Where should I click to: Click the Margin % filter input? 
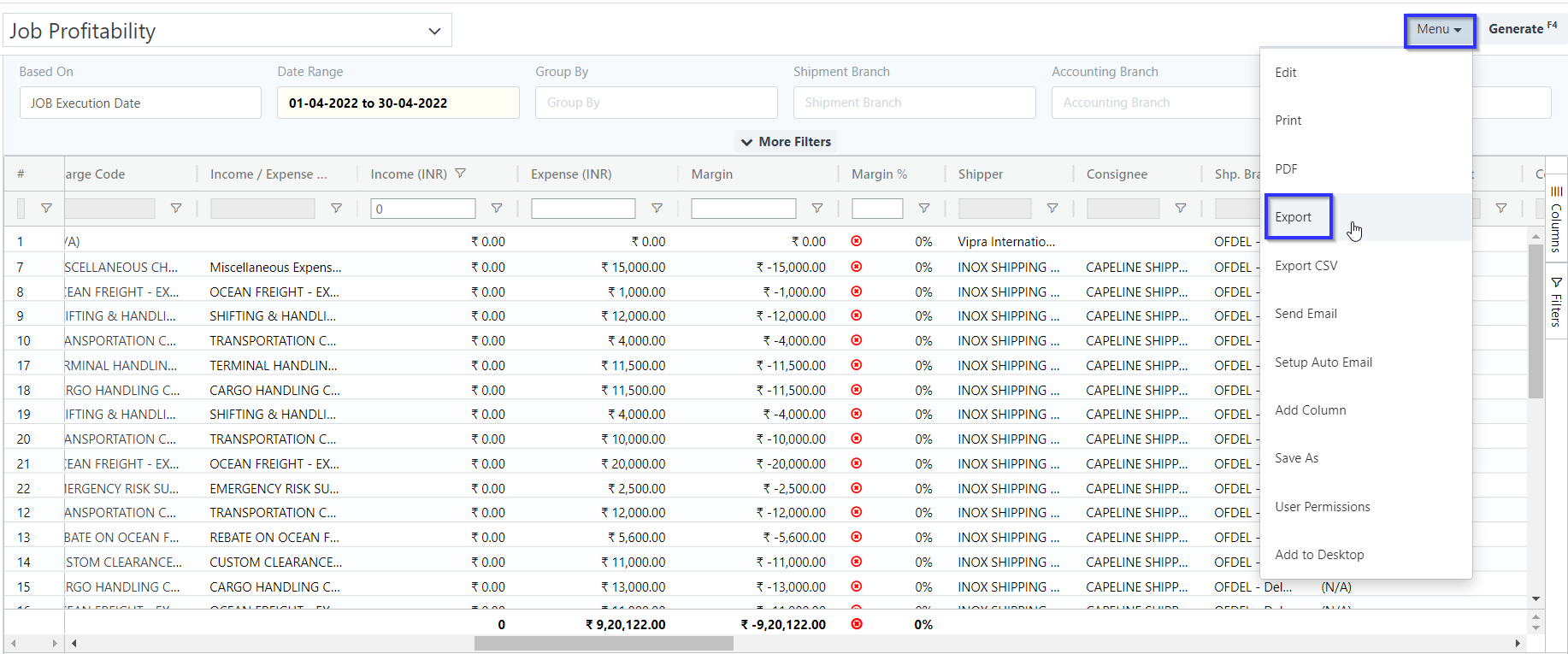click(877, 209)
